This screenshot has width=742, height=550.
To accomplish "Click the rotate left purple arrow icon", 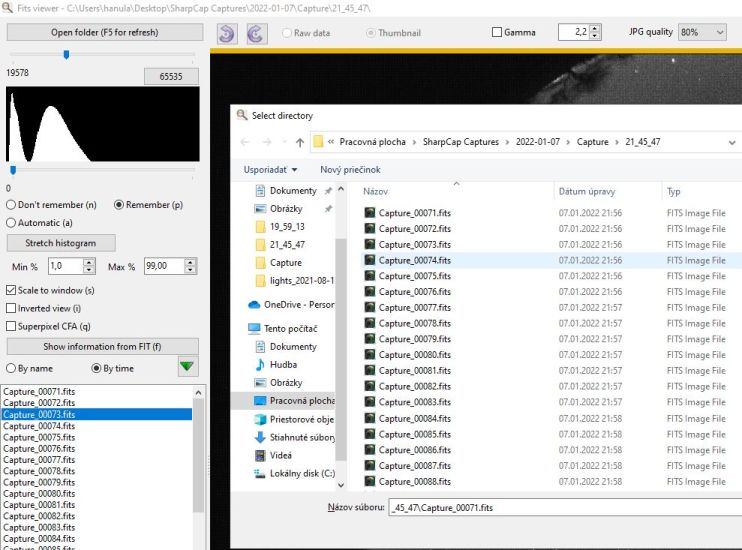I will [228, 33].
